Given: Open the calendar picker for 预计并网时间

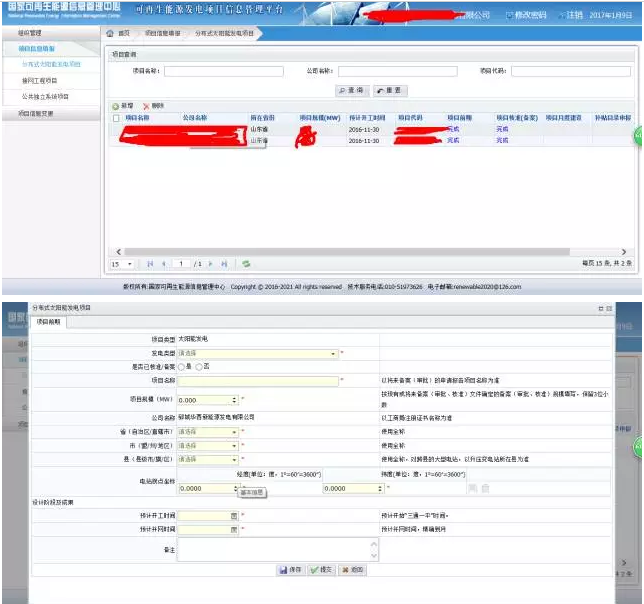Looking at the screenshot, I should pos(234,528).
